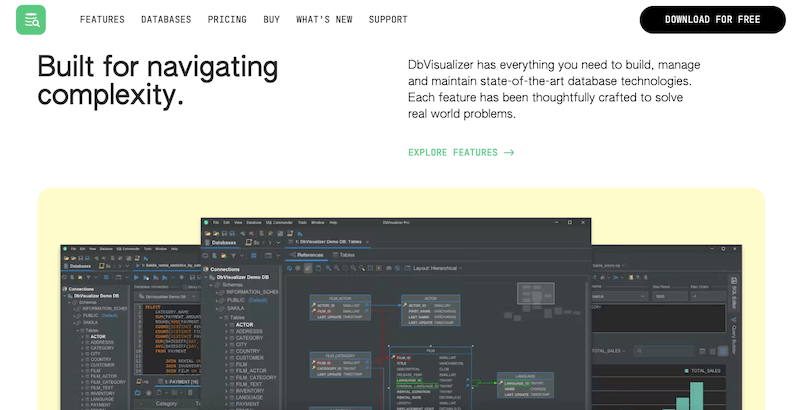Click reload icon in left window result toolbar
The image size is (800, 410).
[x=137, y=393]
